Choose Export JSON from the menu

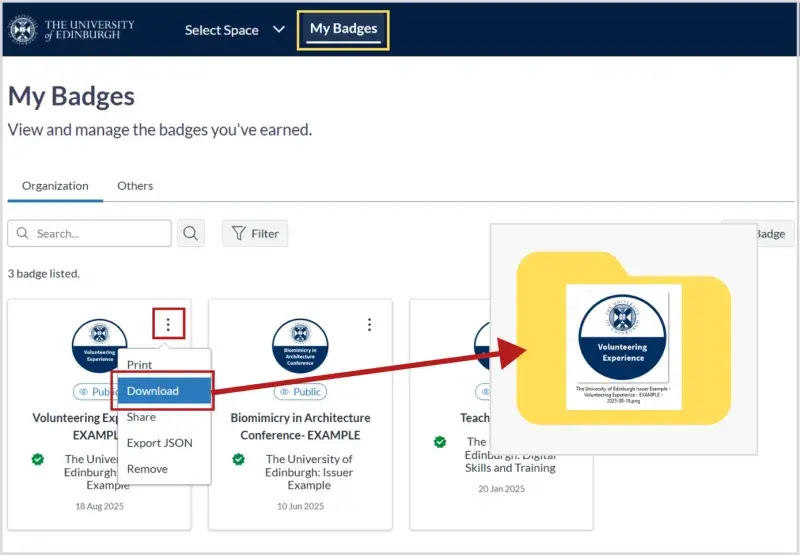pyautogui.click(x=160, y=443)
